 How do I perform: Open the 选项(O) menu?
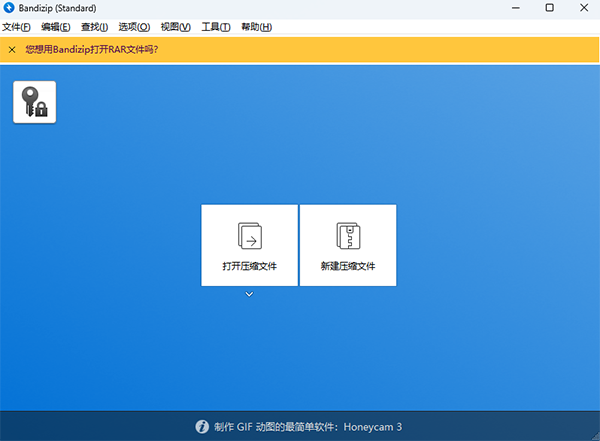(x=134, y=27)
